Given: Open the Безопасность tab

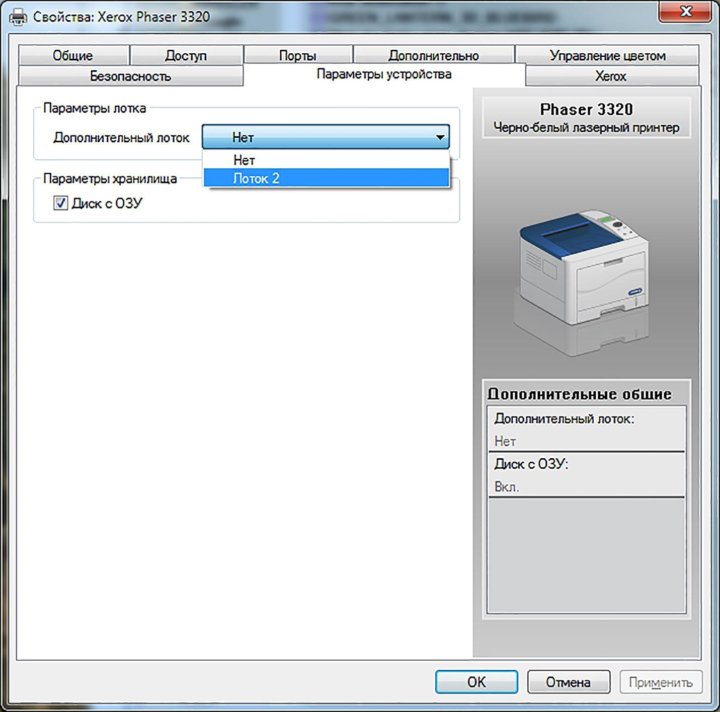Looking at the screenshot, I should 130,76.
